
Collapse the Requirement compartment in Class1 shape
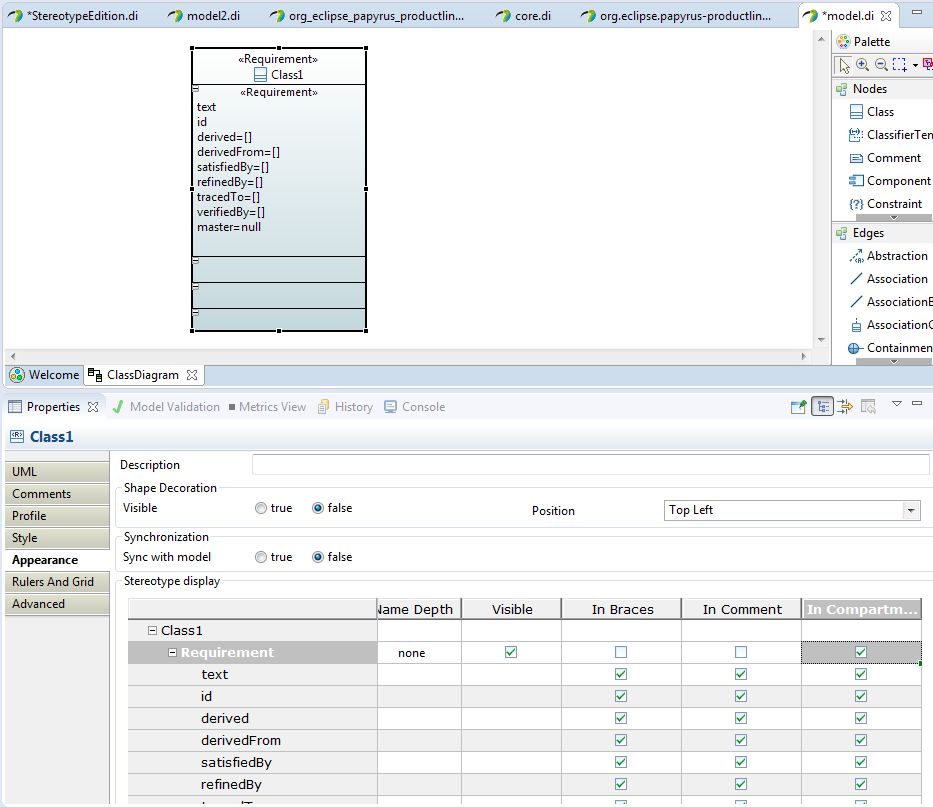[196, 89]
